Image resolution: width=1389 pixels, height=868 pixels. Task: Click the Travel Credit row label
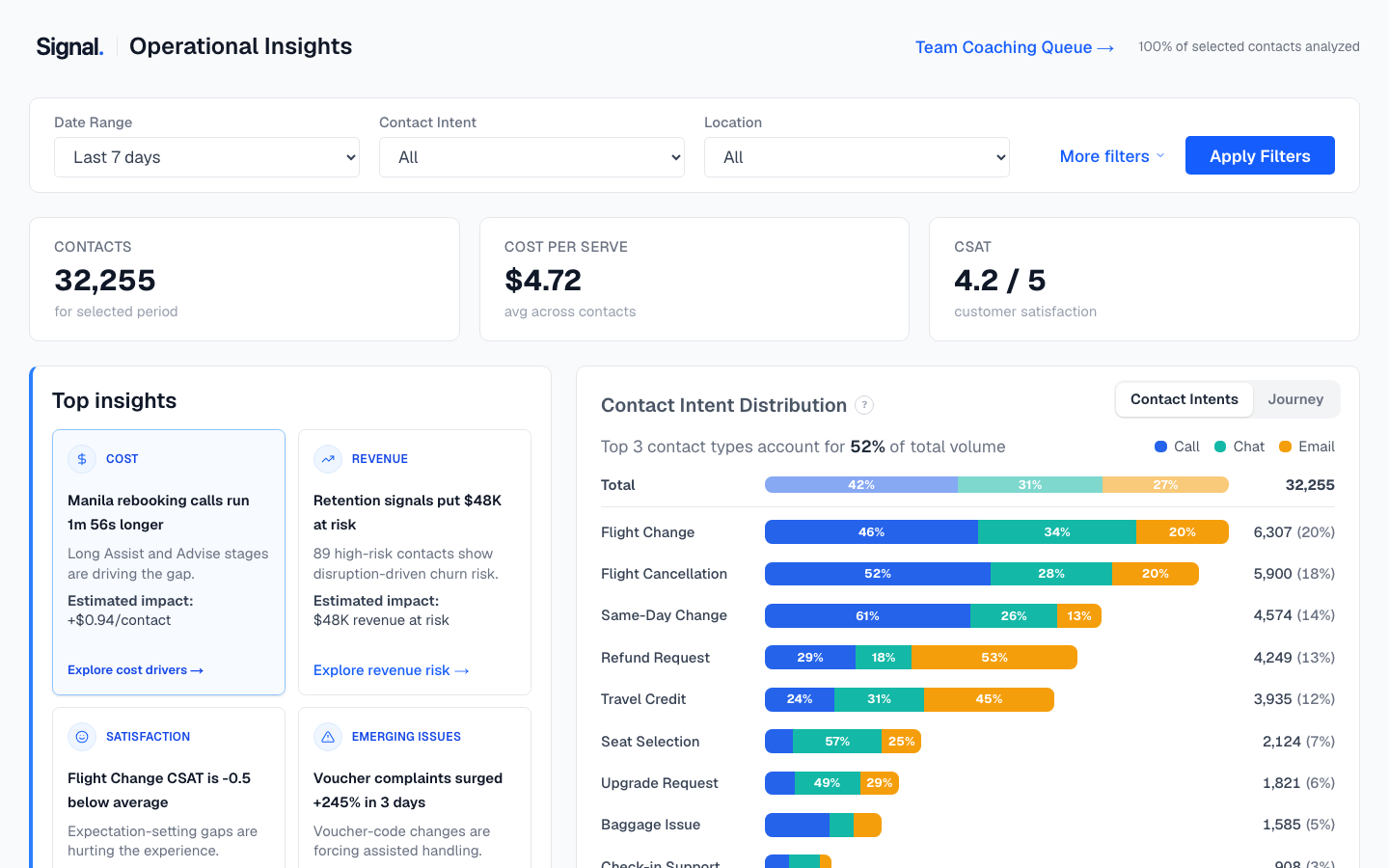(x=643, y=699)
